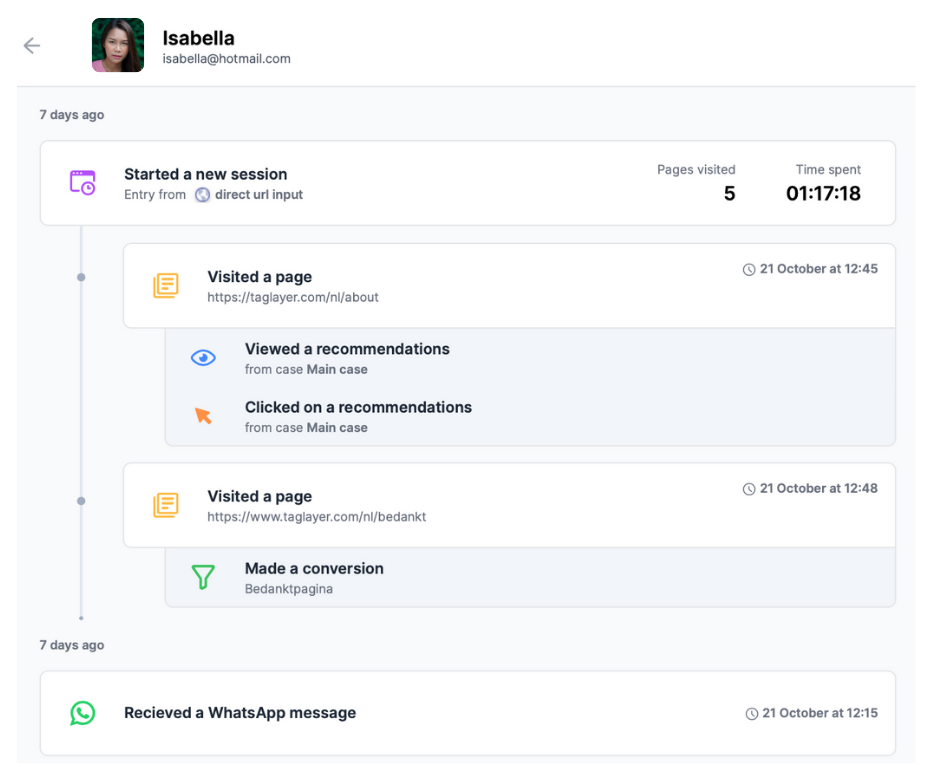
Task: Click the Time spent 01:17:18 value
Action: click(x=823, y=194)
